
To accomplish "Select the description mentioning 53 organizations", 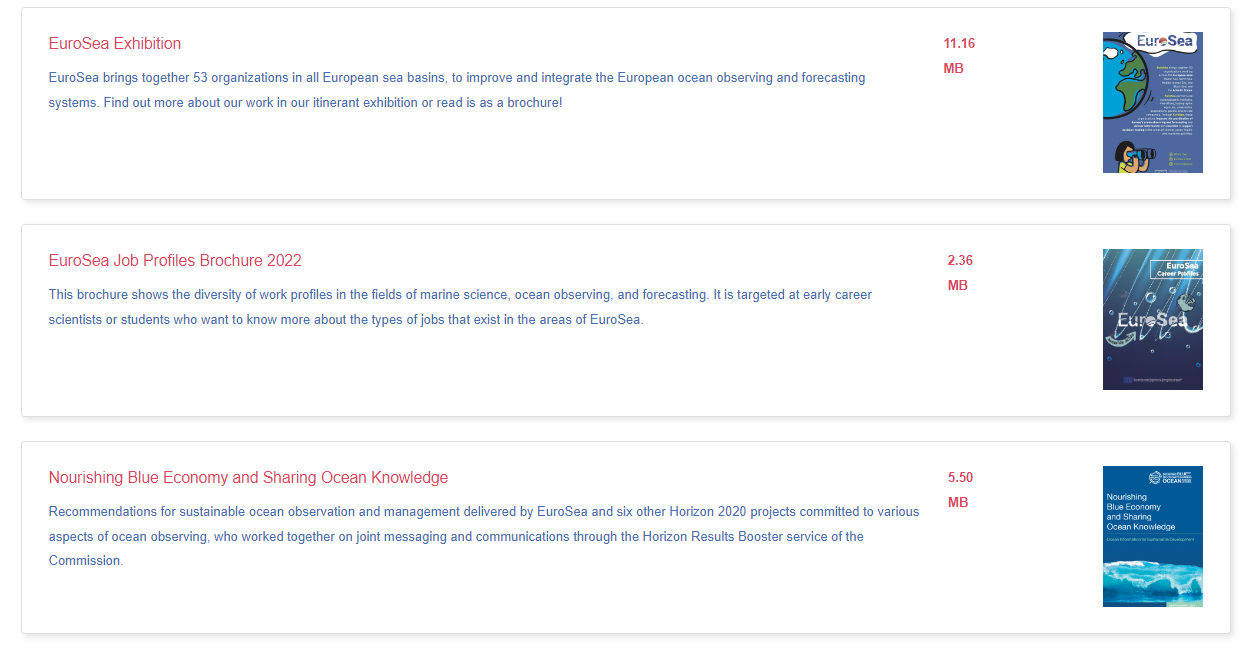I will 457,90.
